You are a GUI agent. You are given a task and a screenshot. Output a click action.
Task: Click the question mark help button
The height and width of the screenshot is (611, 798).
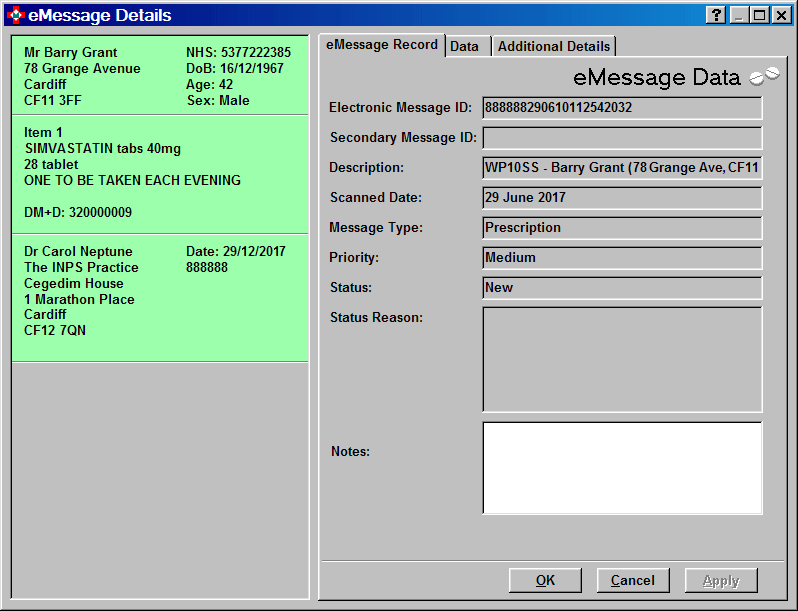coord(716,15)
